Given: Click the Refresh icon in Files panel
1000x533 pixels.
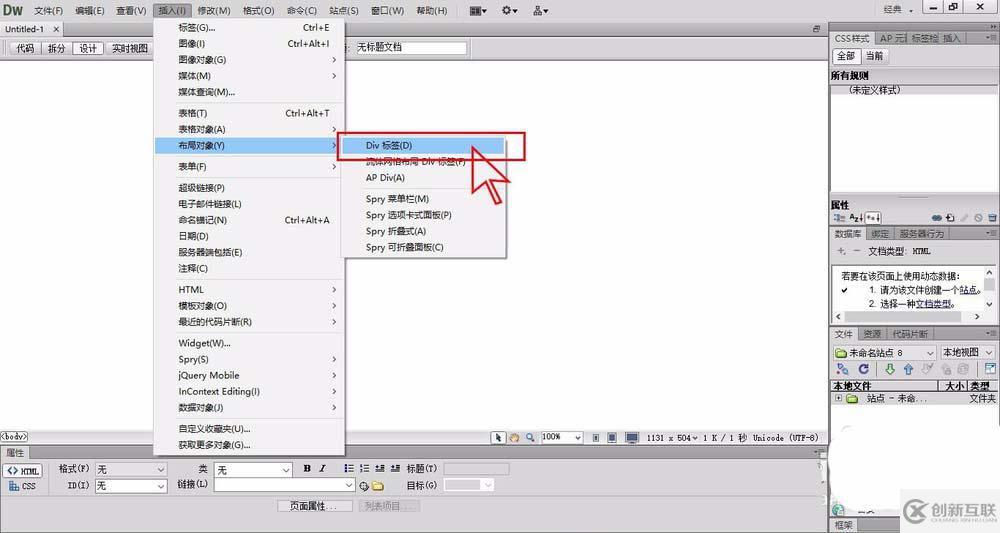Looking at the screenshot, I should click(x=864, y=369).
